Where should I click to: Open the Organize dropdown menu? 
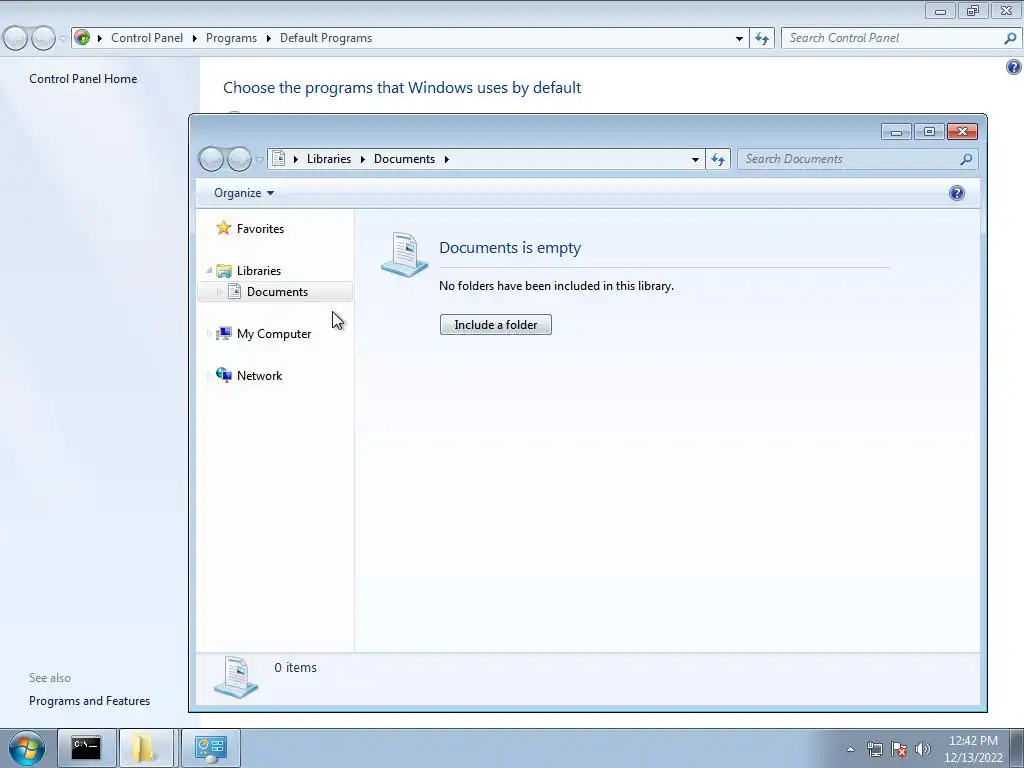244,193
